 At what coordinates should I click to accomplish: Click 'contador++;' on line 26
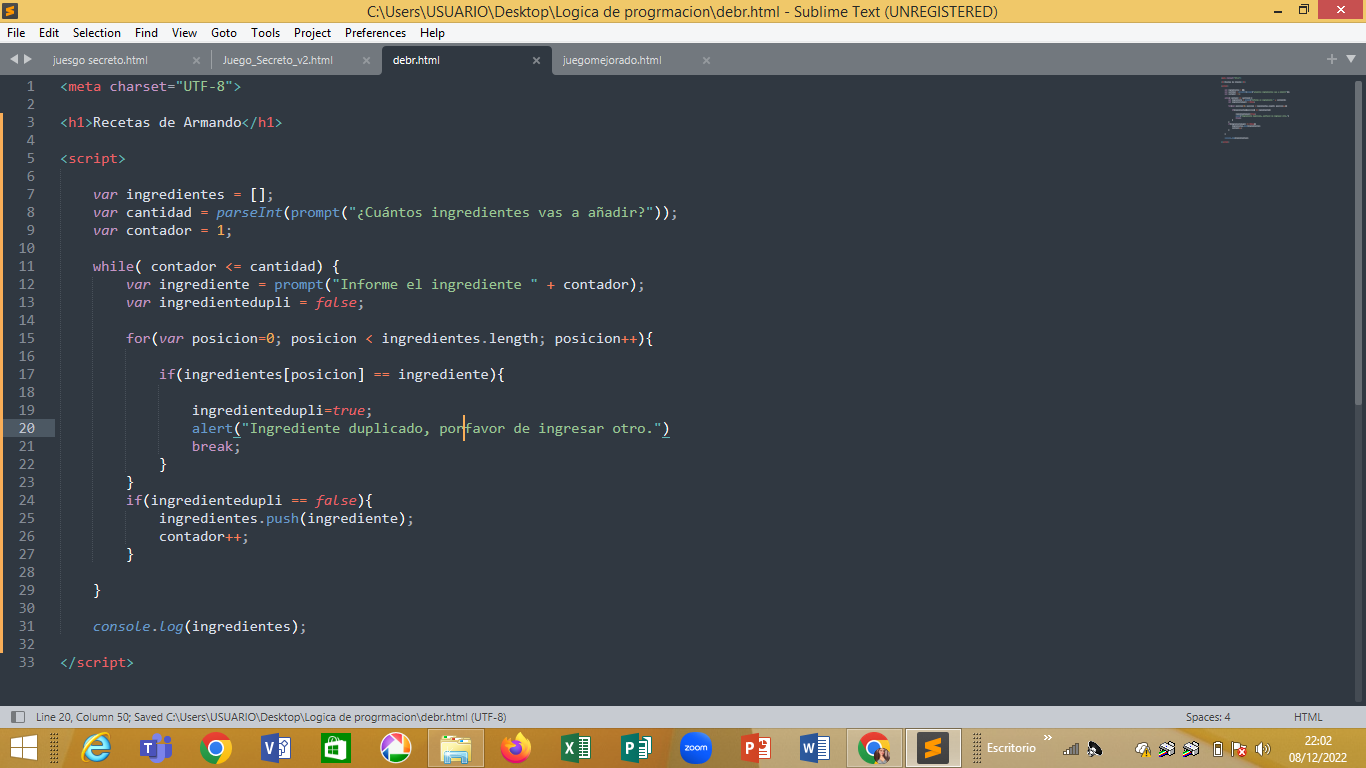point(204,536)
